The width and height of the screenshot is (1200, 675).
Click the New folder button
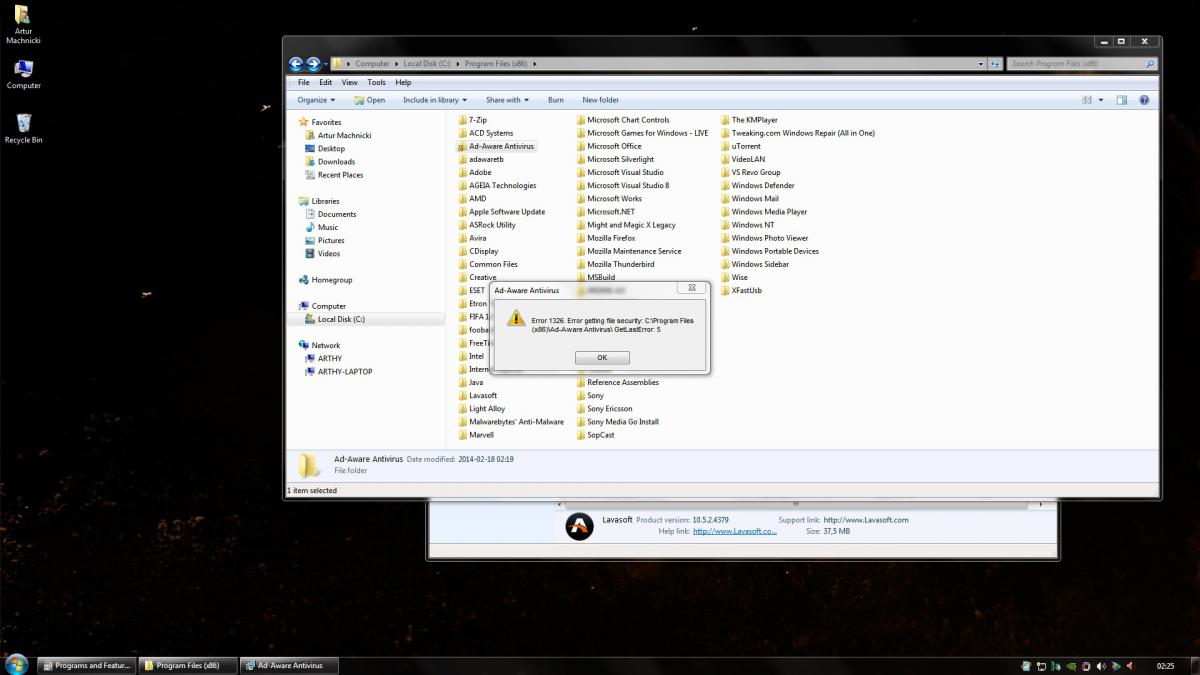[601, 100]
